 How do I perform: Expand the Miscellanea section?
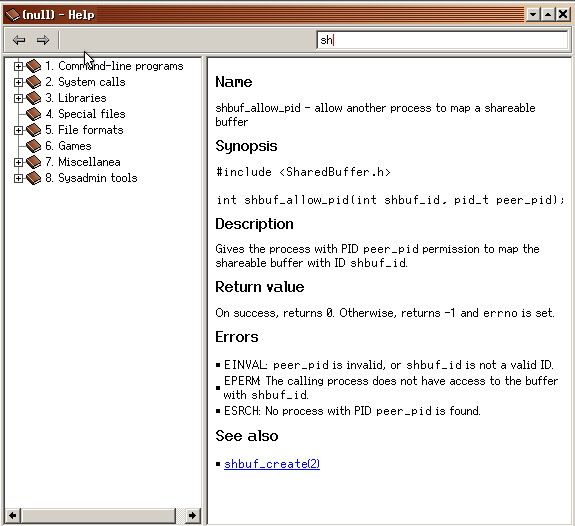(x=18, y=162)
